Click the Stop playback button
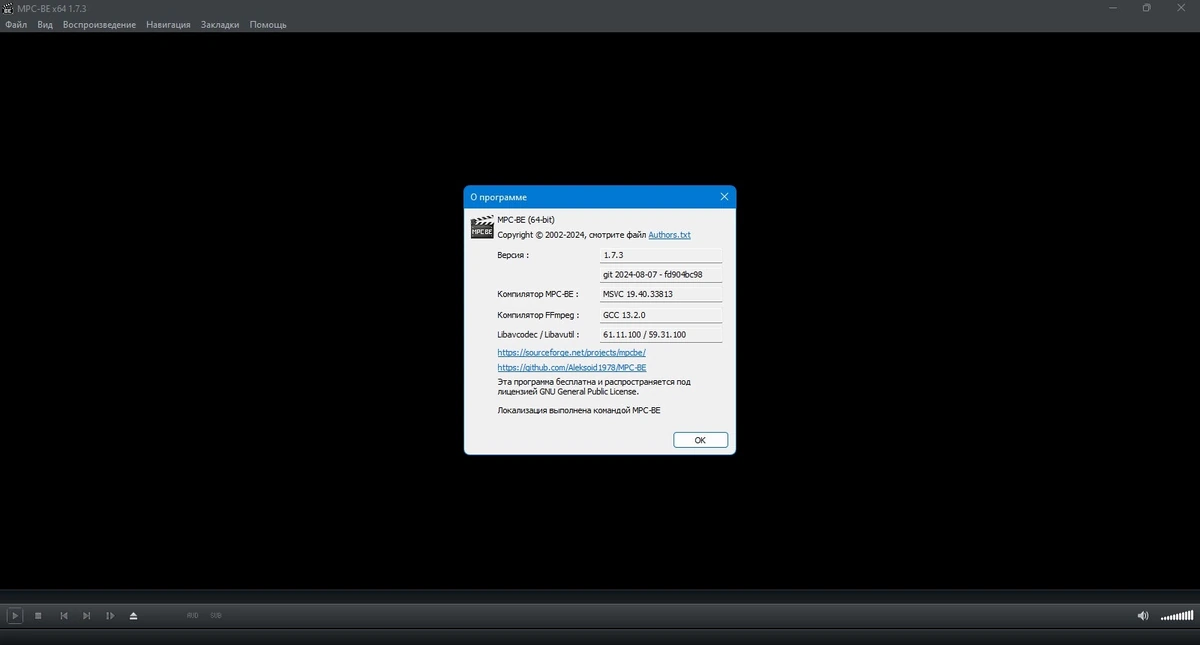The image size is (1200, 645). [x=38, y=616]
